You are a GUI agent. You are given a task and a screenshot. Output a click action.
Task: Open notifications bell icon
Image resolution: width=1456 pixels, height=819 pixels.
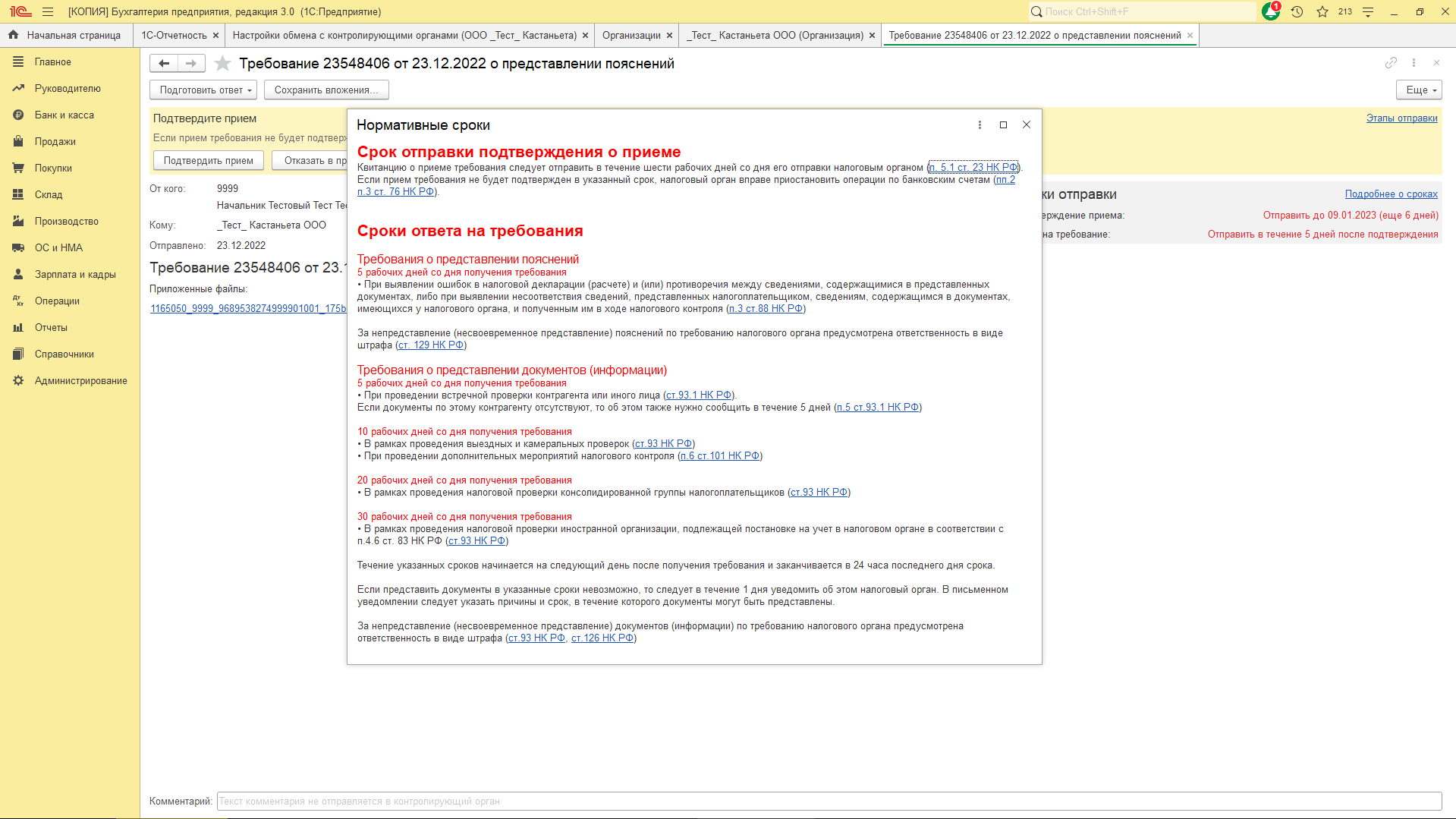pyautogui.click(x=1271, y=11)
